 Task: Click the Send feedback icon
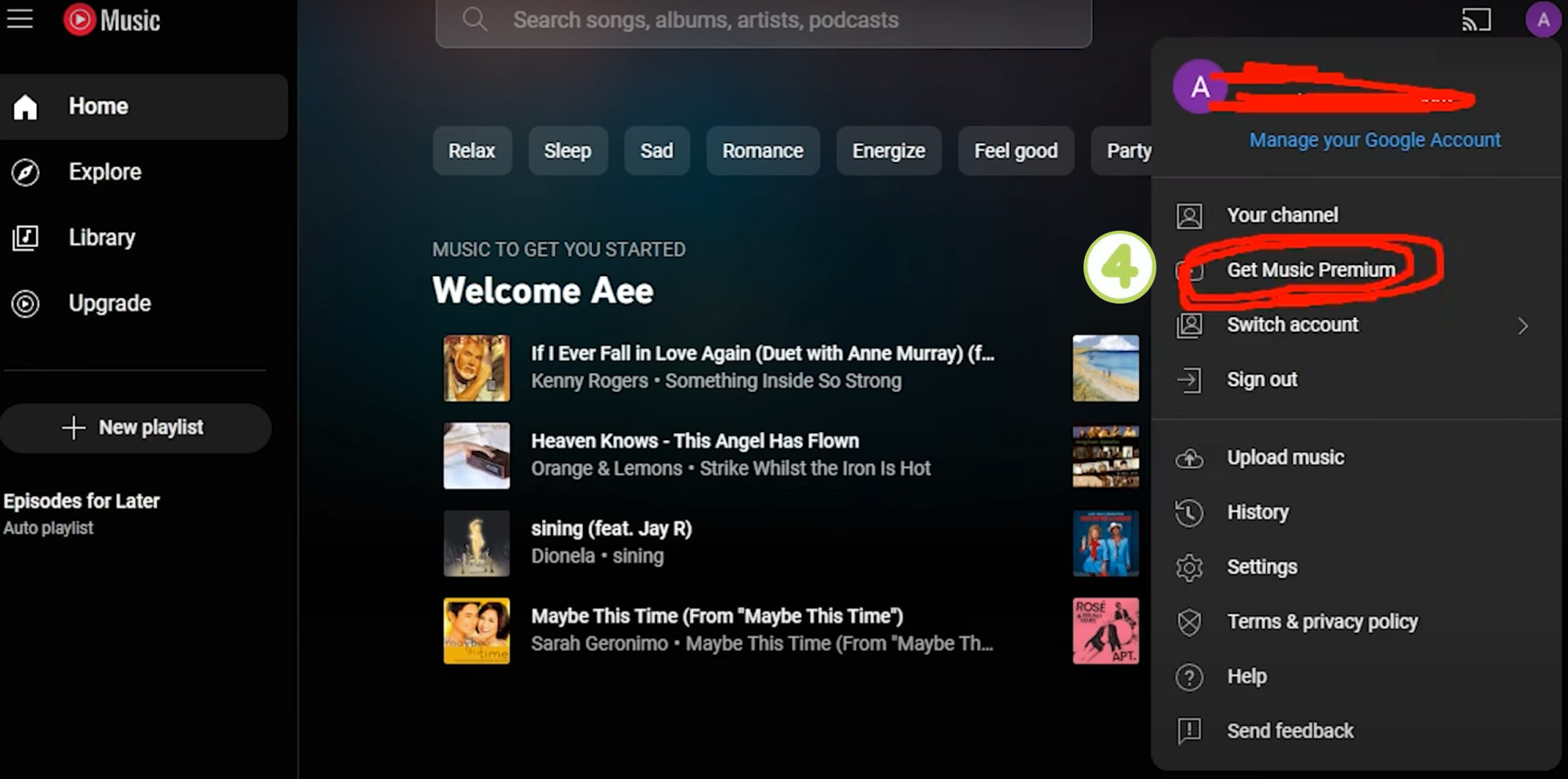pos(1189,731)
